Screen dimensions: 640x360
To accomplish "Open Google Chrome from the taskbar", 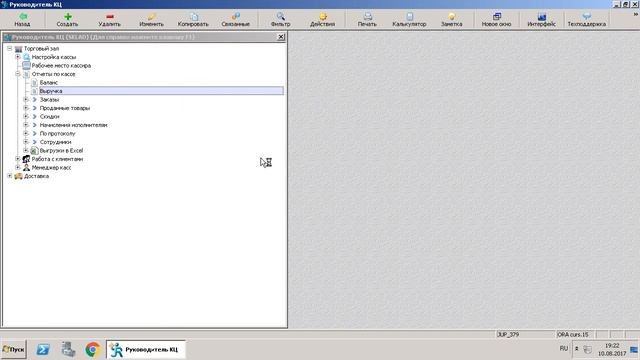I will point(93,350).
